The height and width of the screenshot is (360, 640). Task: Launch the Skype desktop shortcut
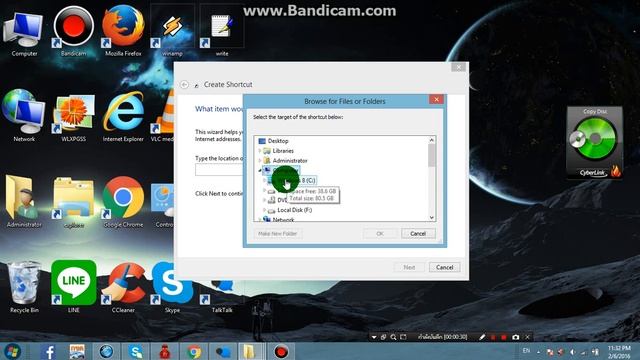click(x=172, y=287)
